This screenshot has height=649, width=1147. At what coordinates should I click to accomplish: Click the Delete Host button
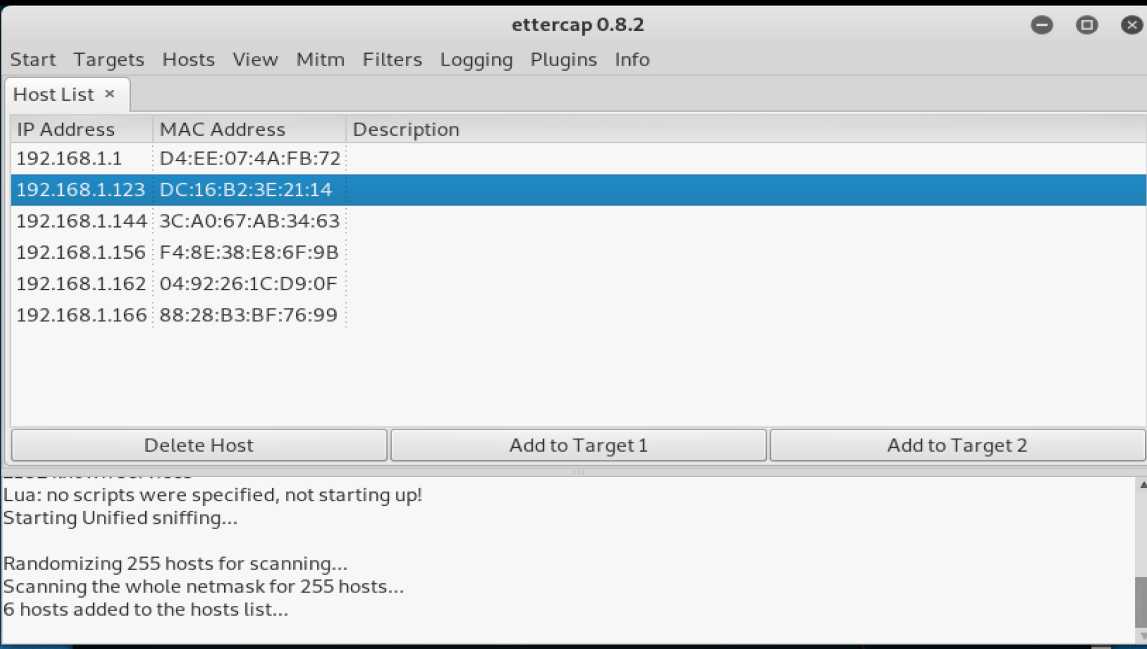point(199,445)
